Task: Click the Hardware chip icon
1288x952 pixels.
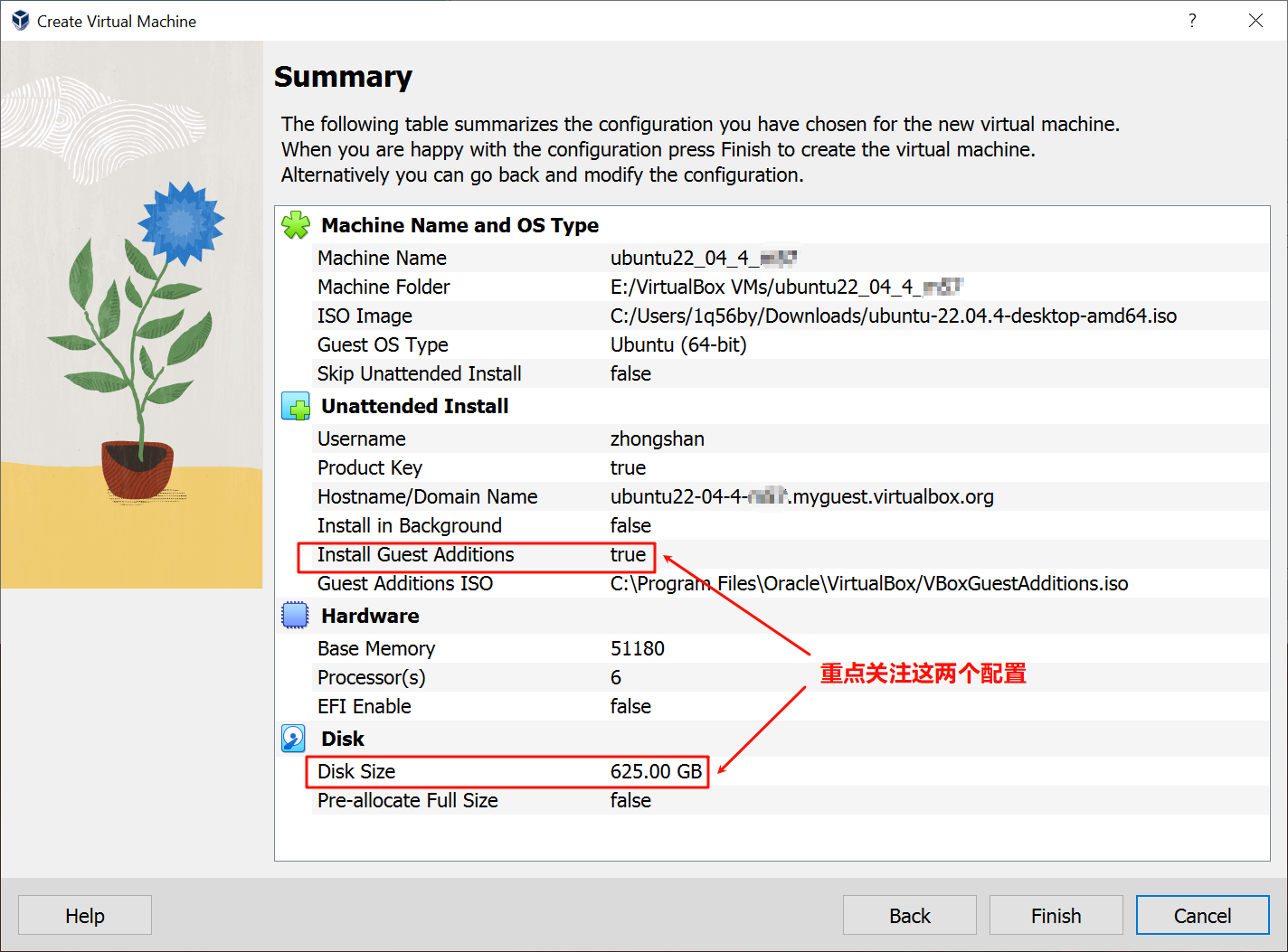Action: point(296,616)
